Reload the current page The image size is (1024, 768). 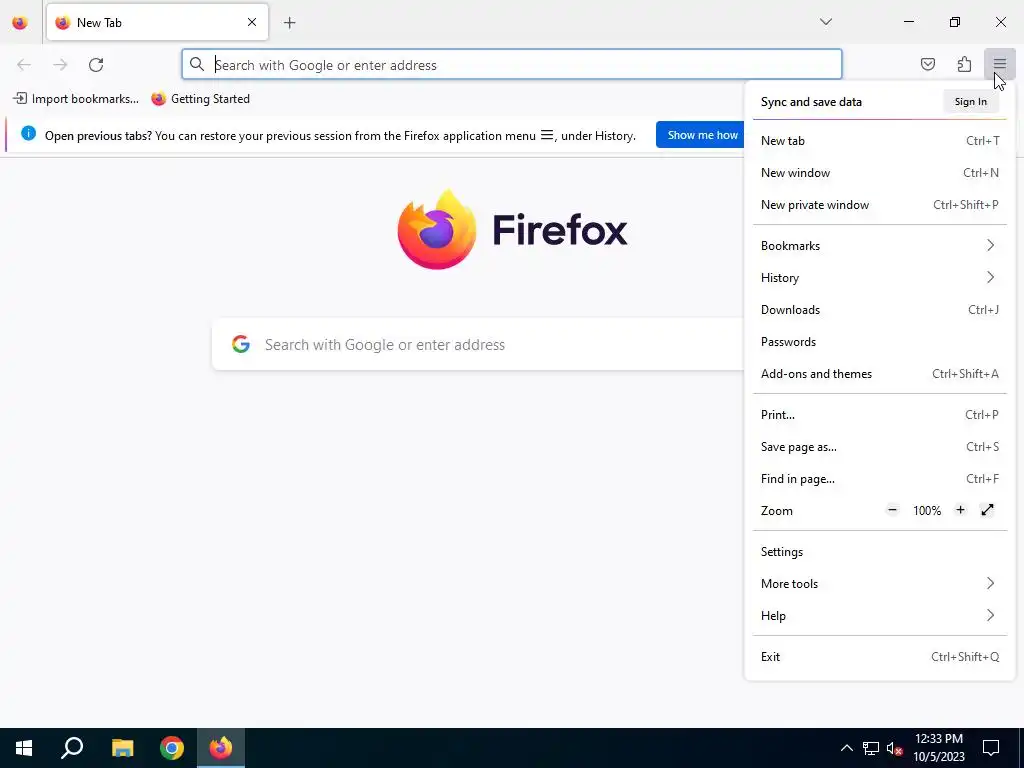(96, 65)
